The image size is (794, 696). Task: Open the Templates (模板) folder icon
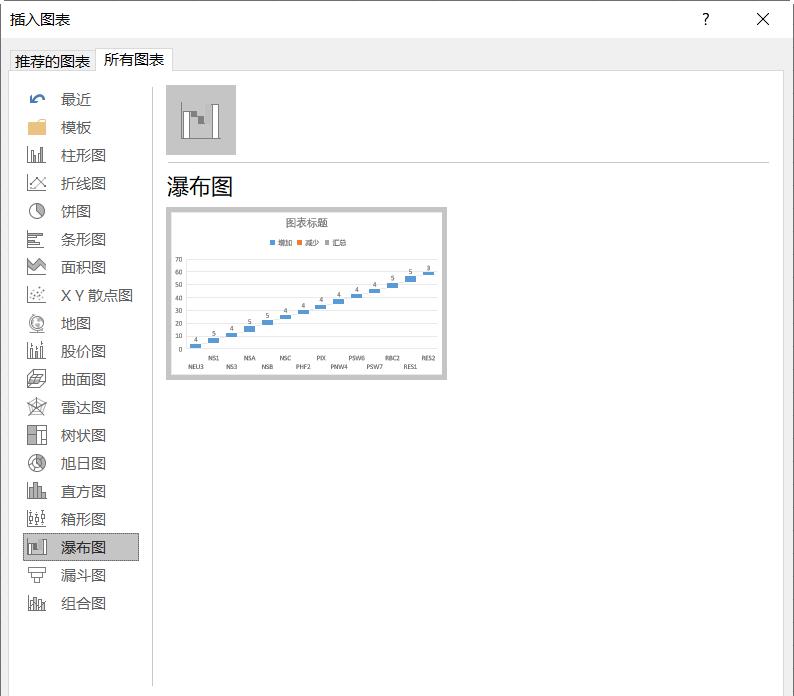click(37, 128)
